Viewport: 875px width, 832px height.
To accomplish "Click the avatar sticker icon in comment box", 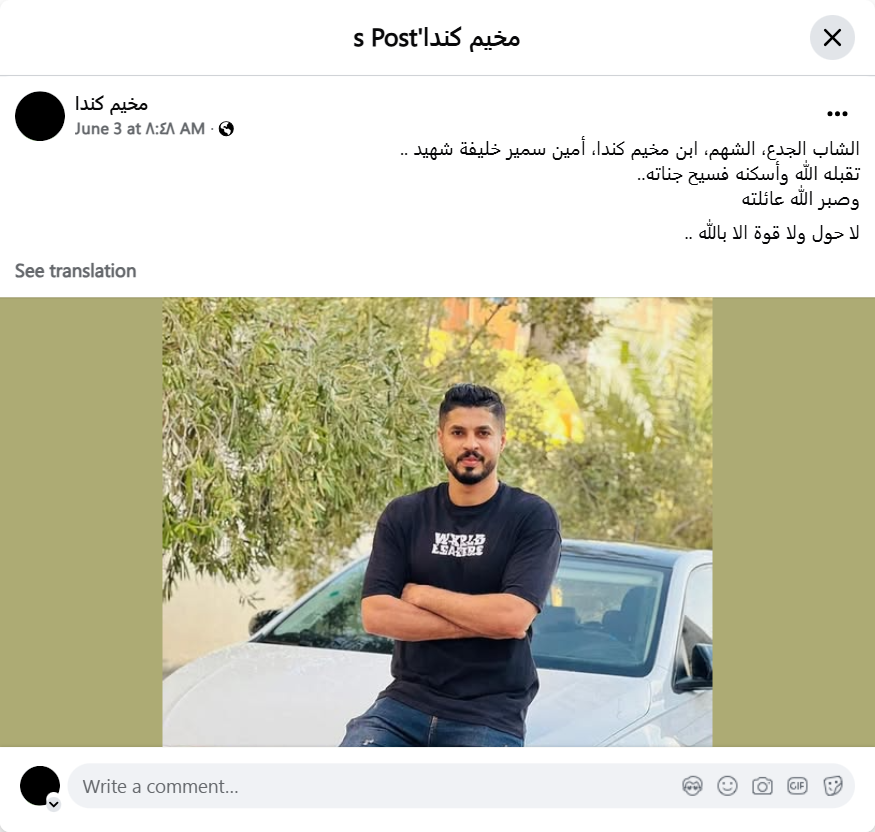I will coord(692,786).
